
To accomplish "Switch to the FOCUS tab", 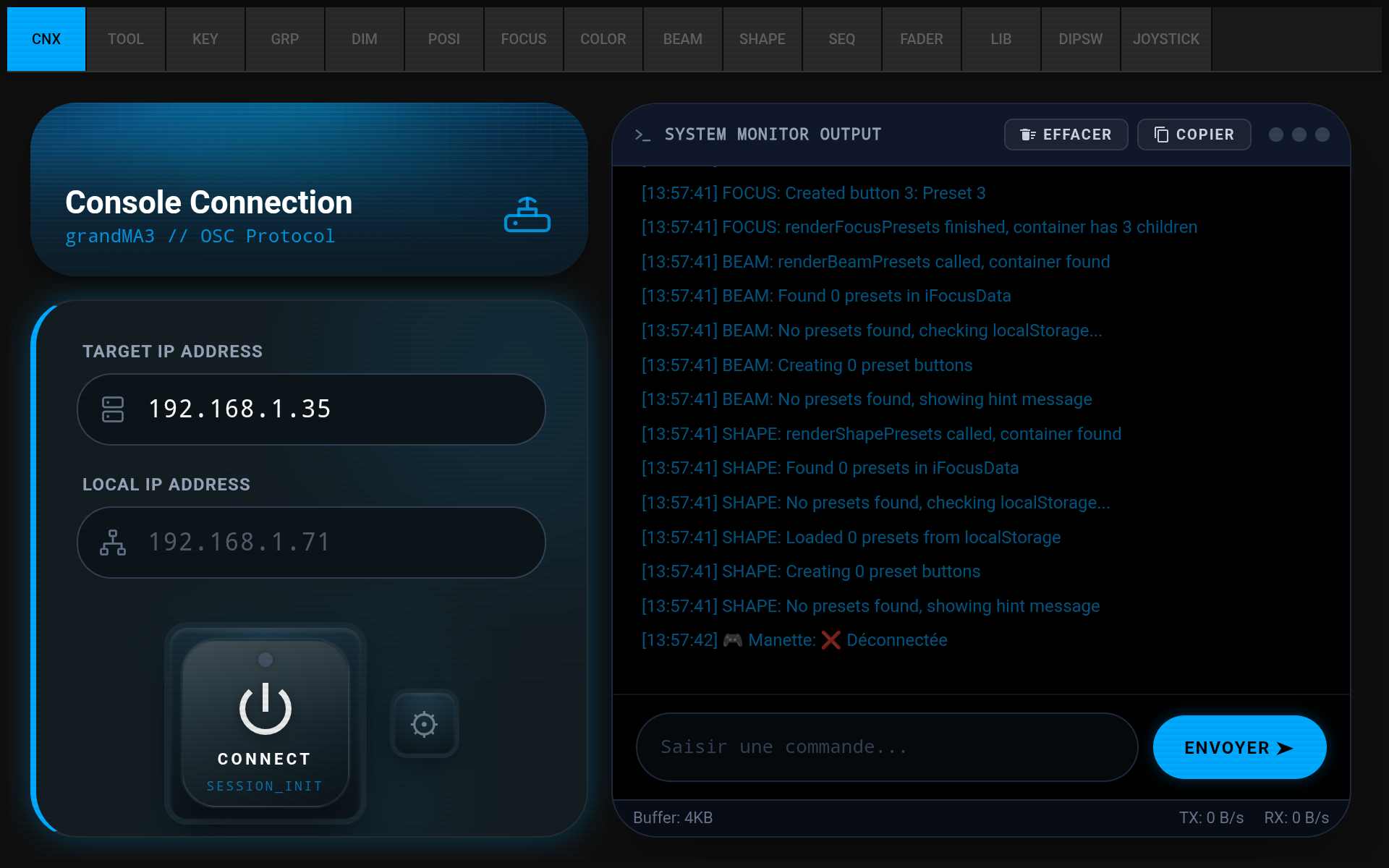I will pyautogui.click(x=523, y=39).
